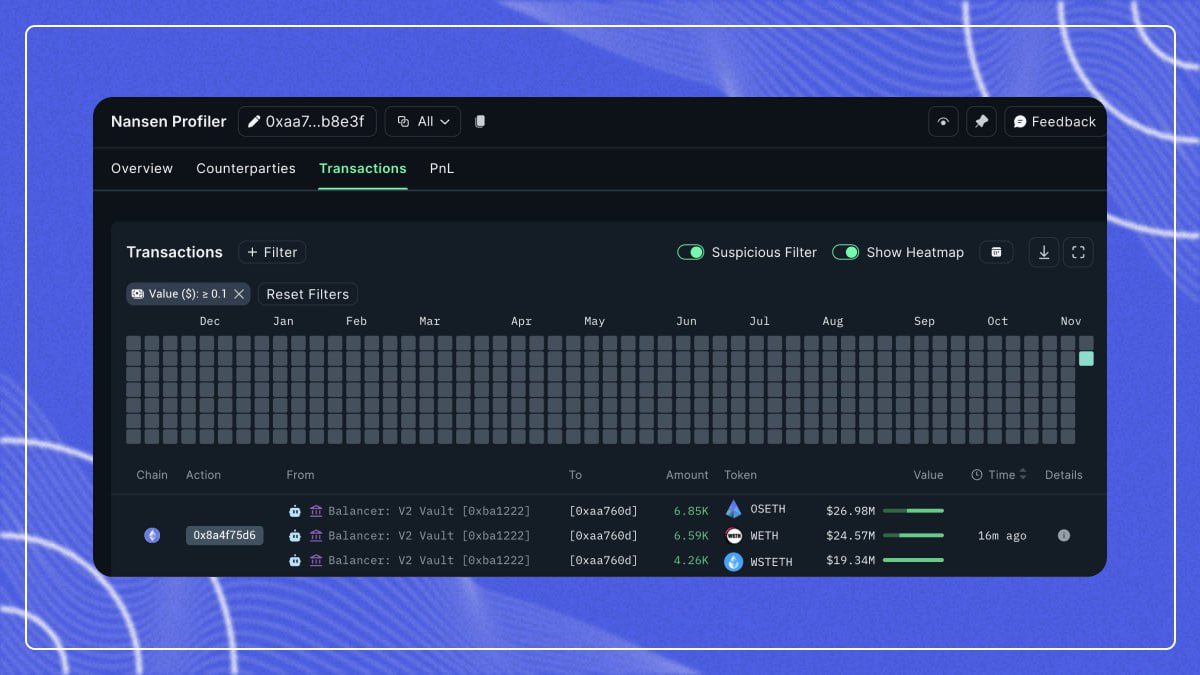Turn off the Show Heatmap toggle
1200x675 pixels.
click(x=846, y=252)
